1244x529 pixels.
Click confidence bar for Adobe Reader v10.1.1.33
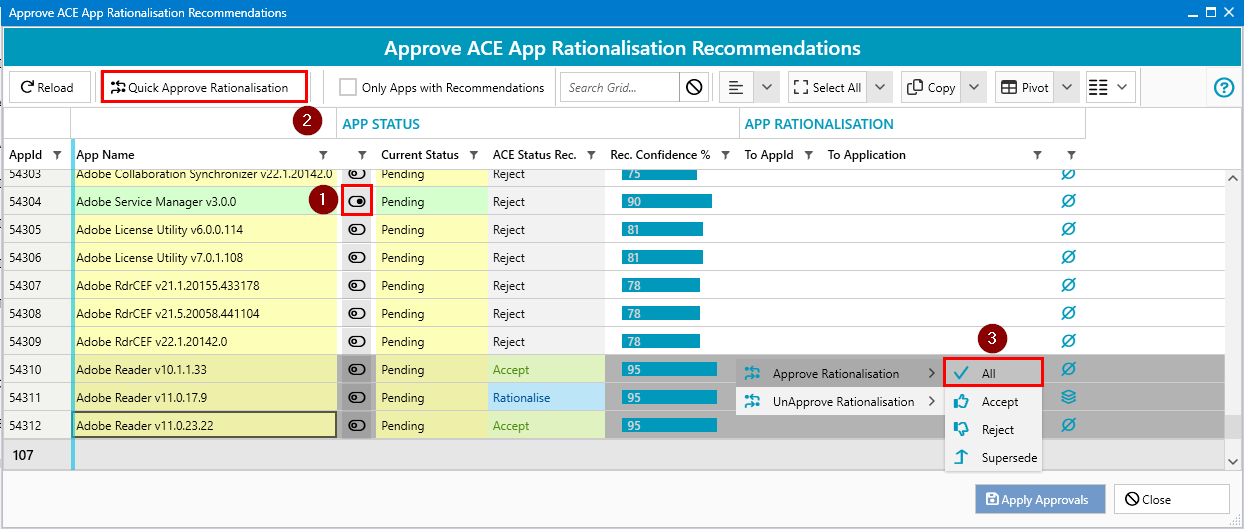669,370
